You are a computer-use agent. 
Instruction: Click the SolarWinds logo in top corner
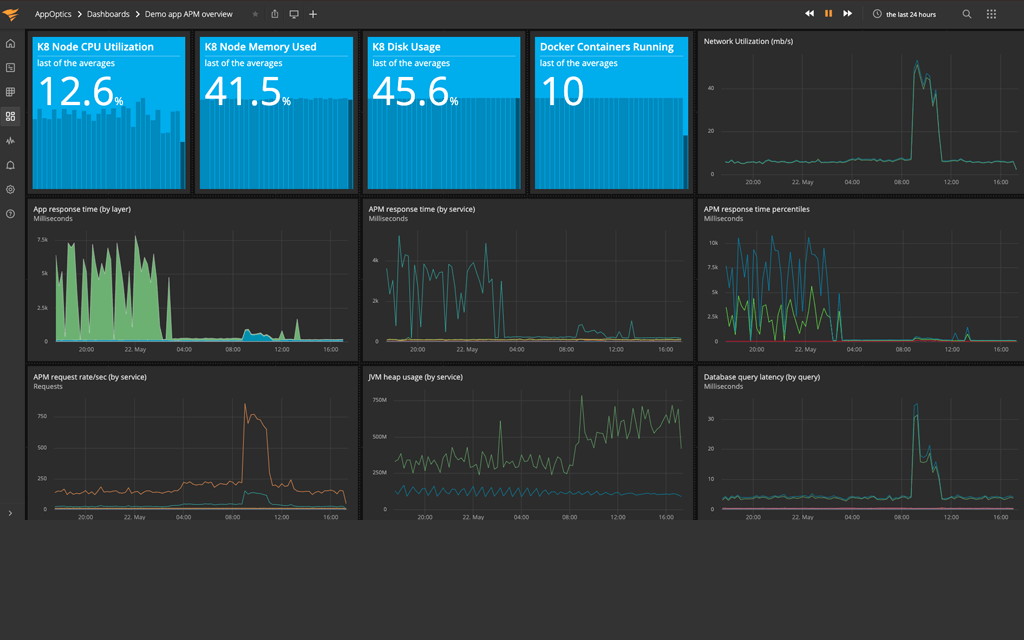pos(10,14)
